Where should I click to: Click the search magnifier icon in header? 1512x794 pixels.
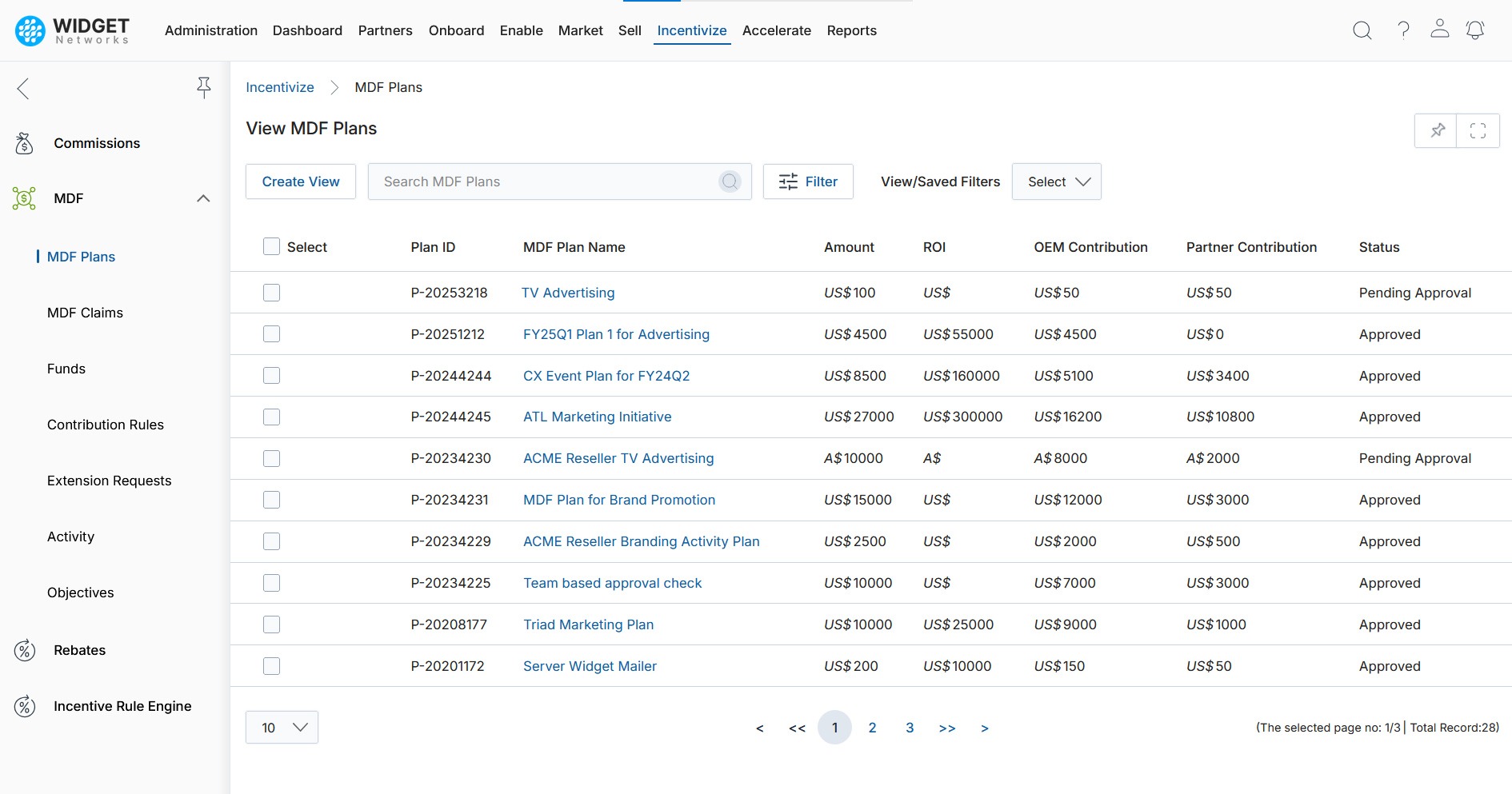click(x=1362, y=30)
